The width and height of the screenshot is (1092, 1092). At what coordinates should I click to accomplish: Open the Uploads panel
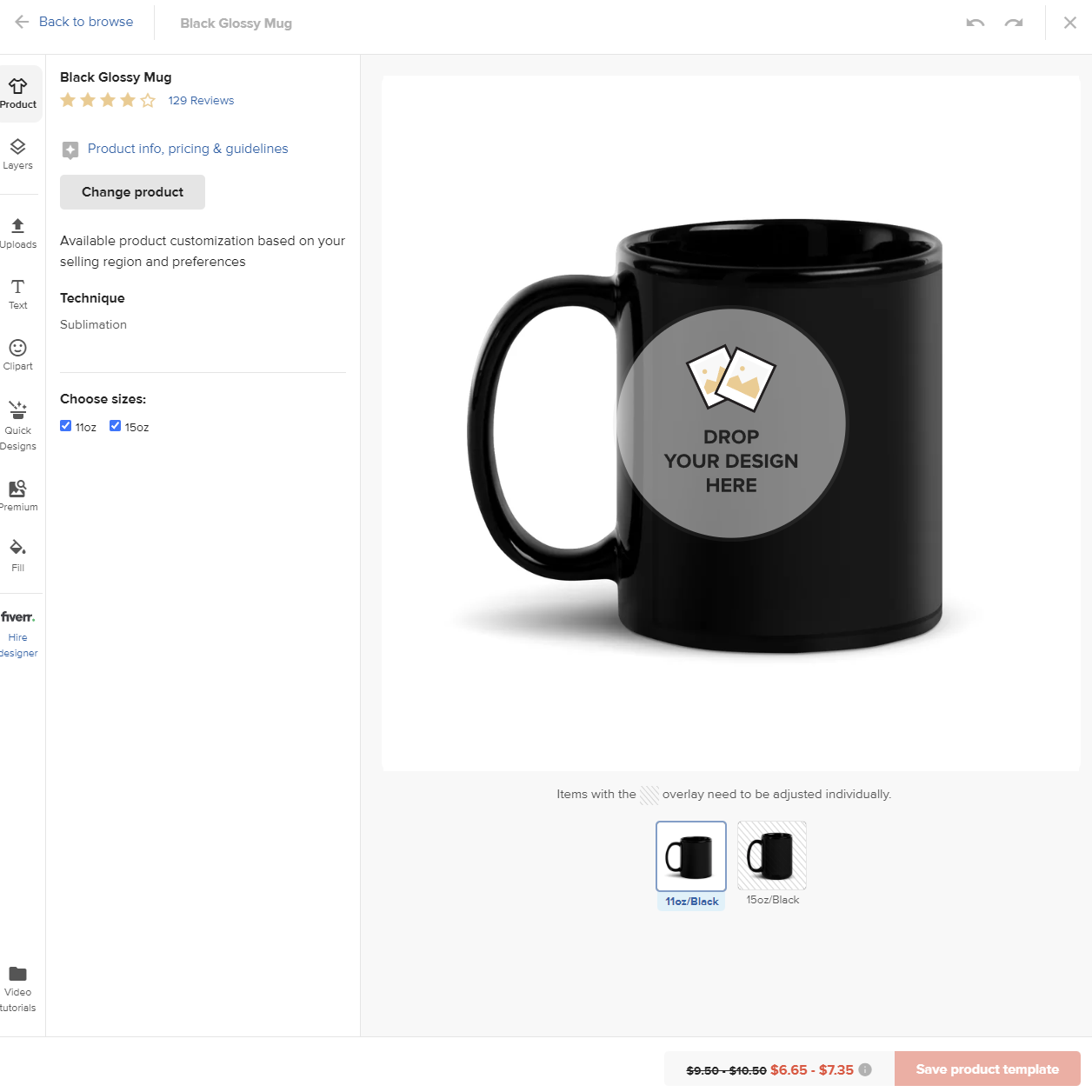(x=18, y=233)
